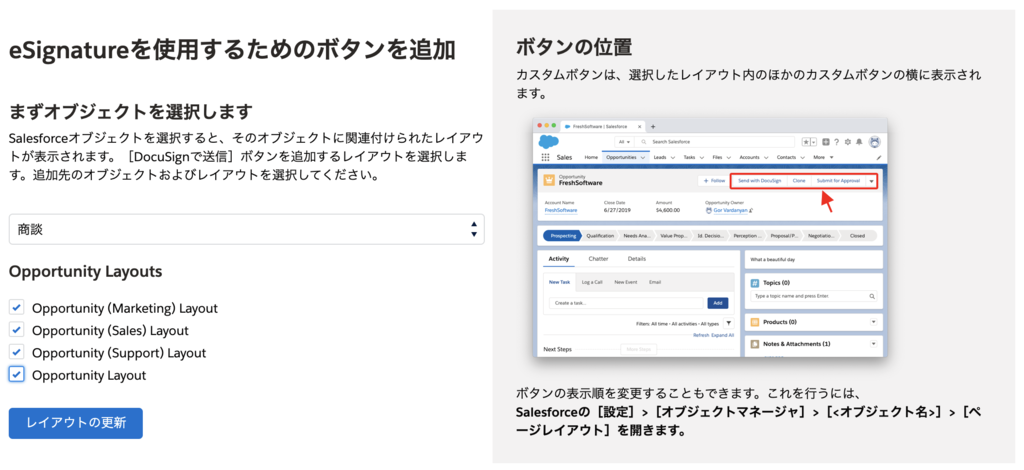Viewport: 1024px width, 470px height.
Task: Select the Log a Call sub-tab
Action: tap(592, 282)
